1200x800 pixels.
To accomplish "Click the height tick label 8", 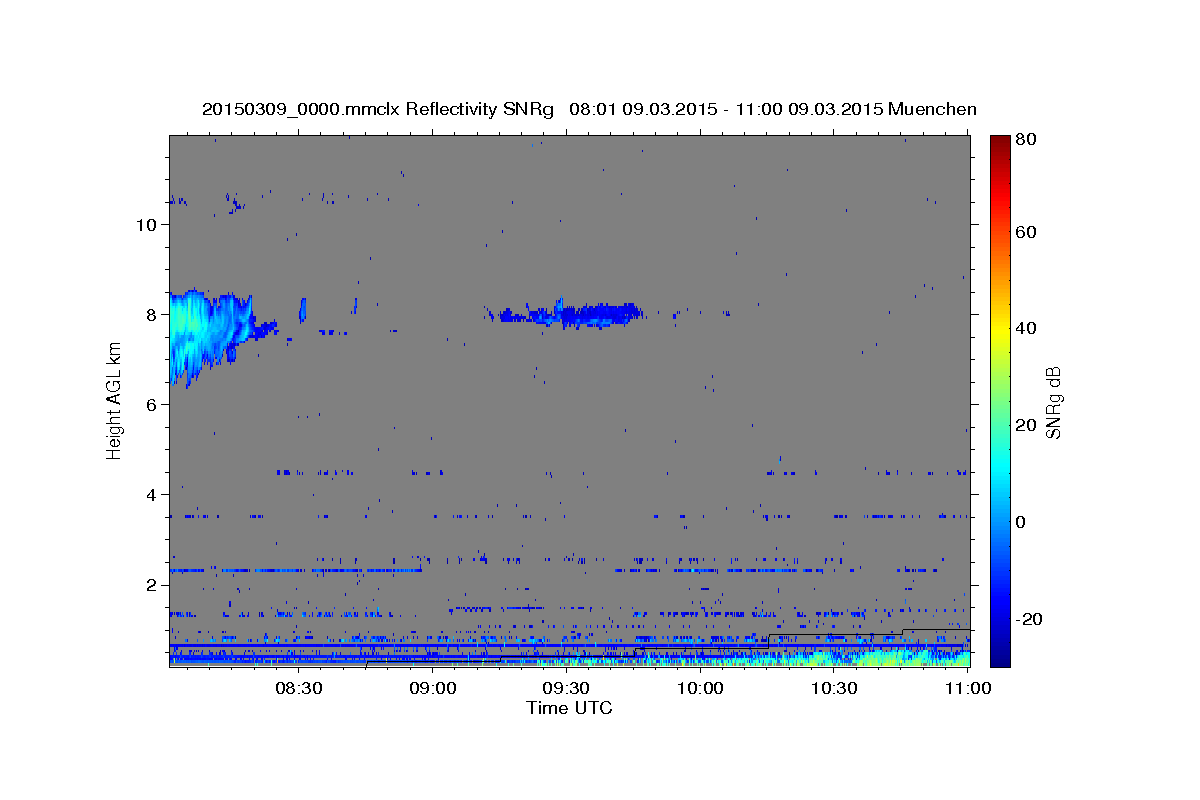I will coord(152,315).
